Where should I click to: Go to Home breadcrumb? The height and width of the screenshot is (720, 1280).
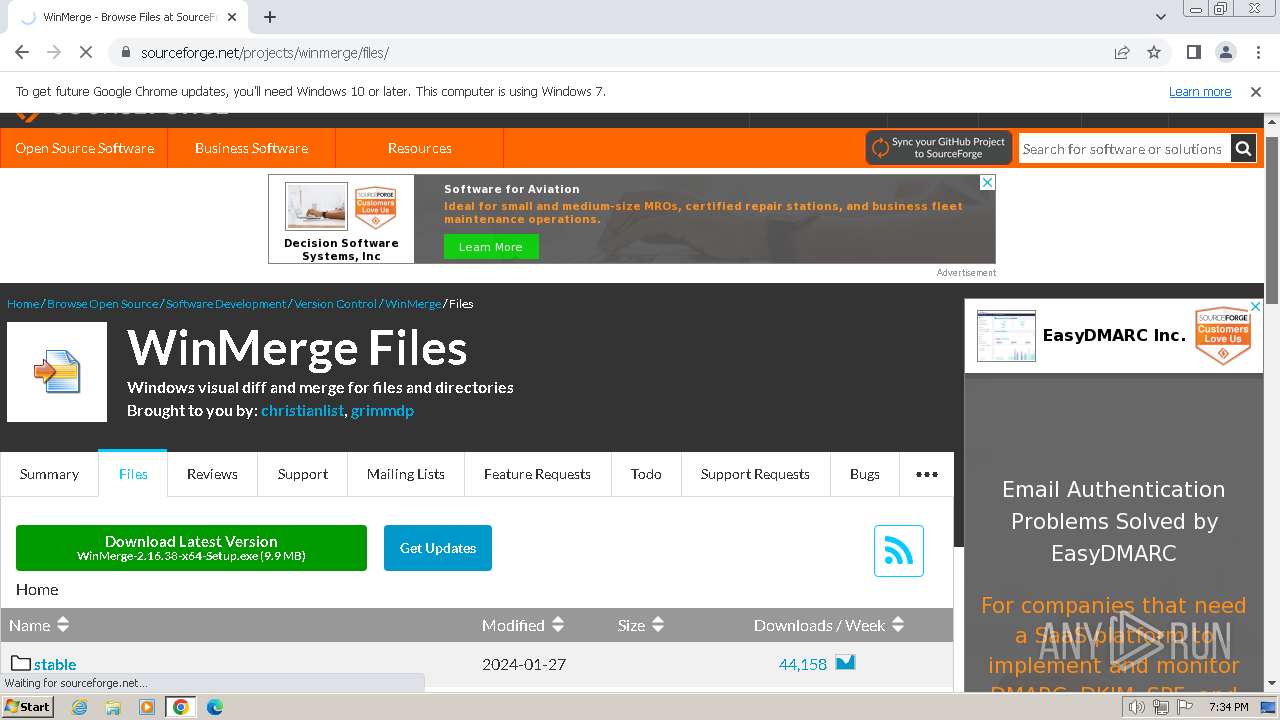(x=23, y=303)
